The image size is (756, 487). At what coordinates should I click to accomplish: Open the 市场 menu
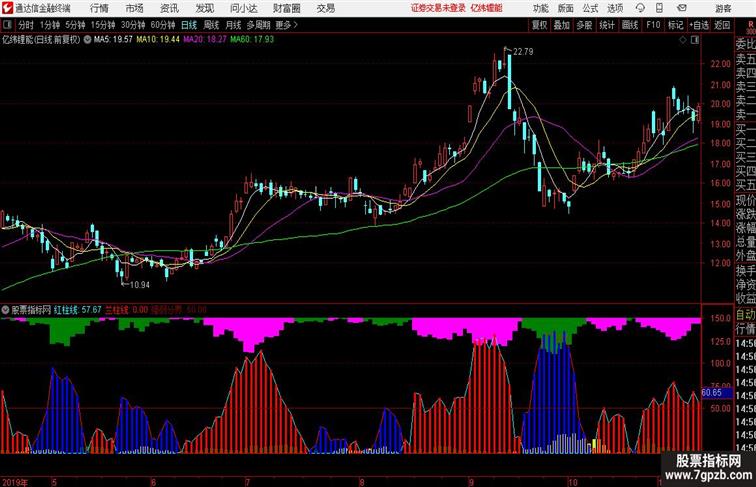(x=135, y=8)
